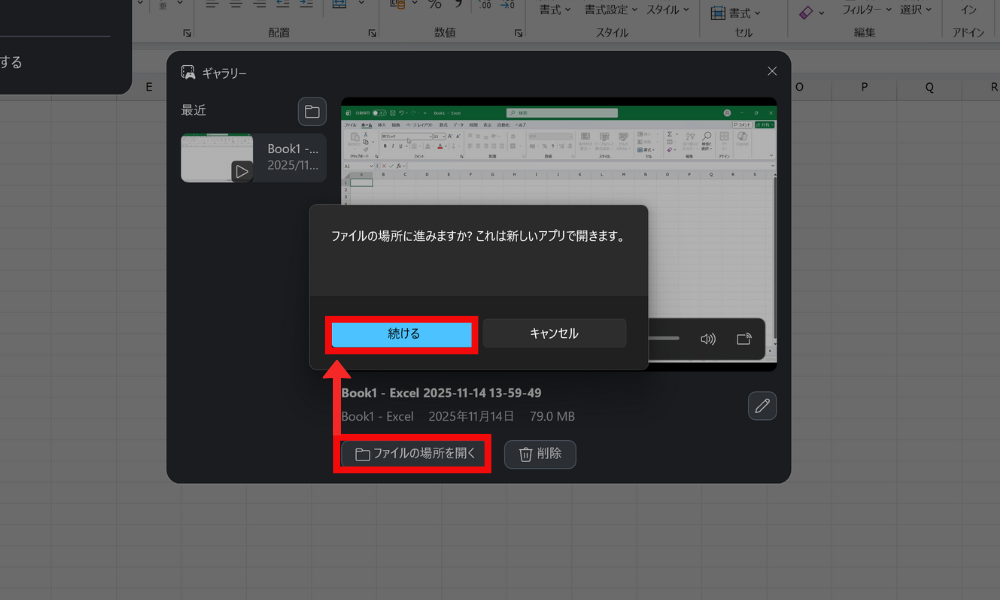Select column P header

[863, 87]
